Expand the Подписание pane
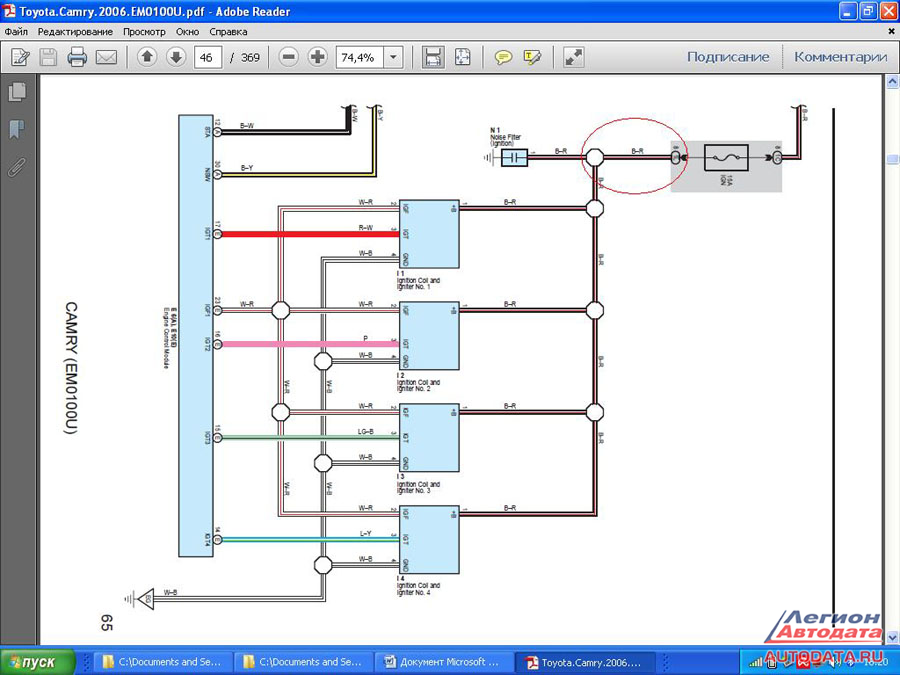The image size is (900, 675). (x=728, y=57)
